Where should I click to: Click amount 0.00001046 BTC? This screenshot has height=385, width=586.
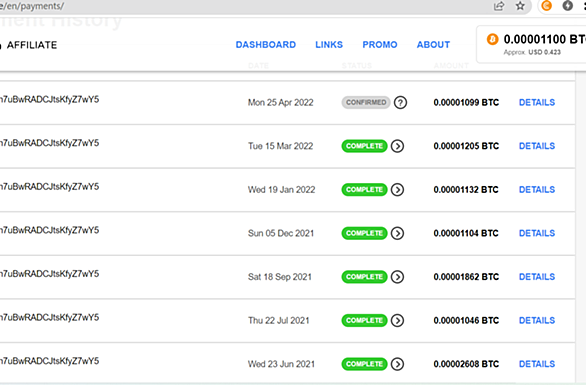pos(466,321)
